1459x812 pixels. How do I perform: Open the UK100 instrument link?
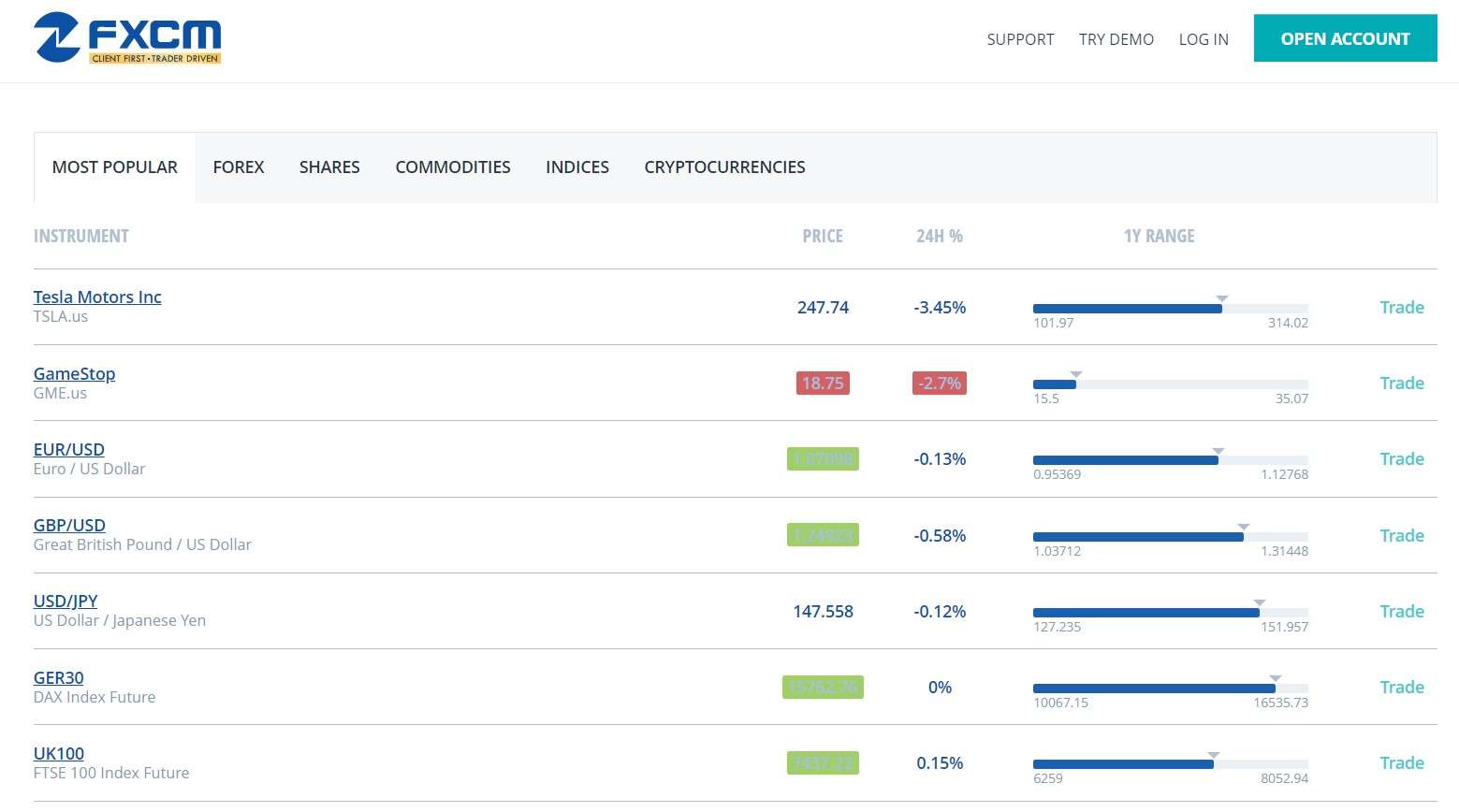click(x=59, y=753)
